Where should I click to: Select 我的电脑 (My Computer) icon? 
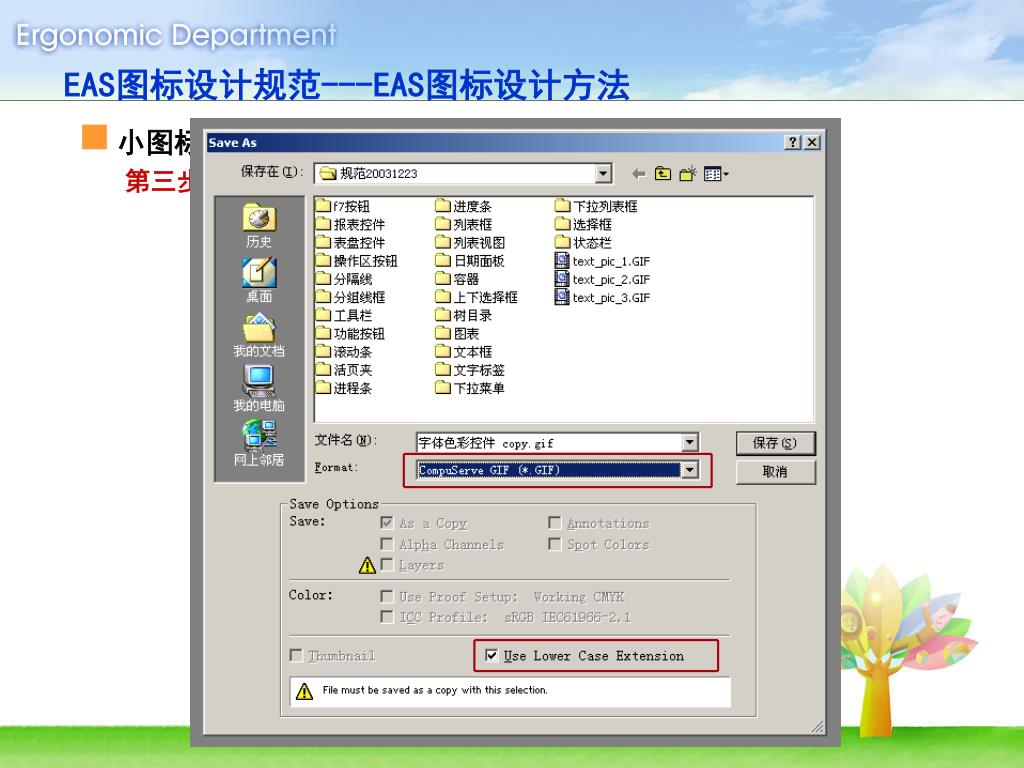point(259,389)
